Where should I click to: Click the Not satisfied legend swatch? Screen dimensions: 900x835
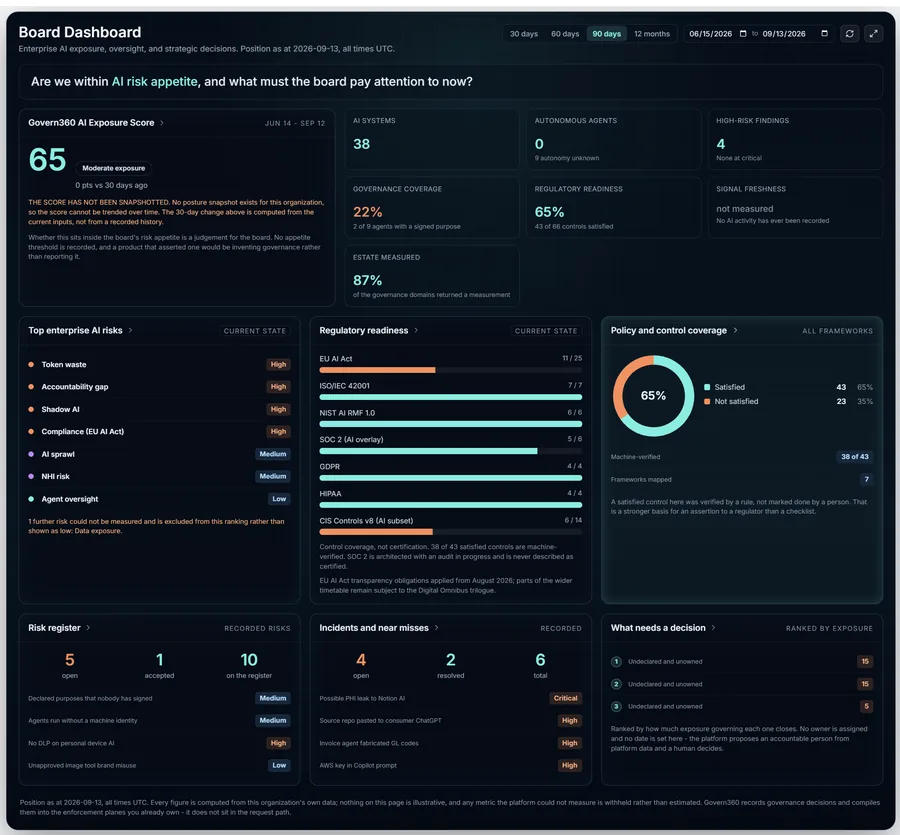coord(707,402)
